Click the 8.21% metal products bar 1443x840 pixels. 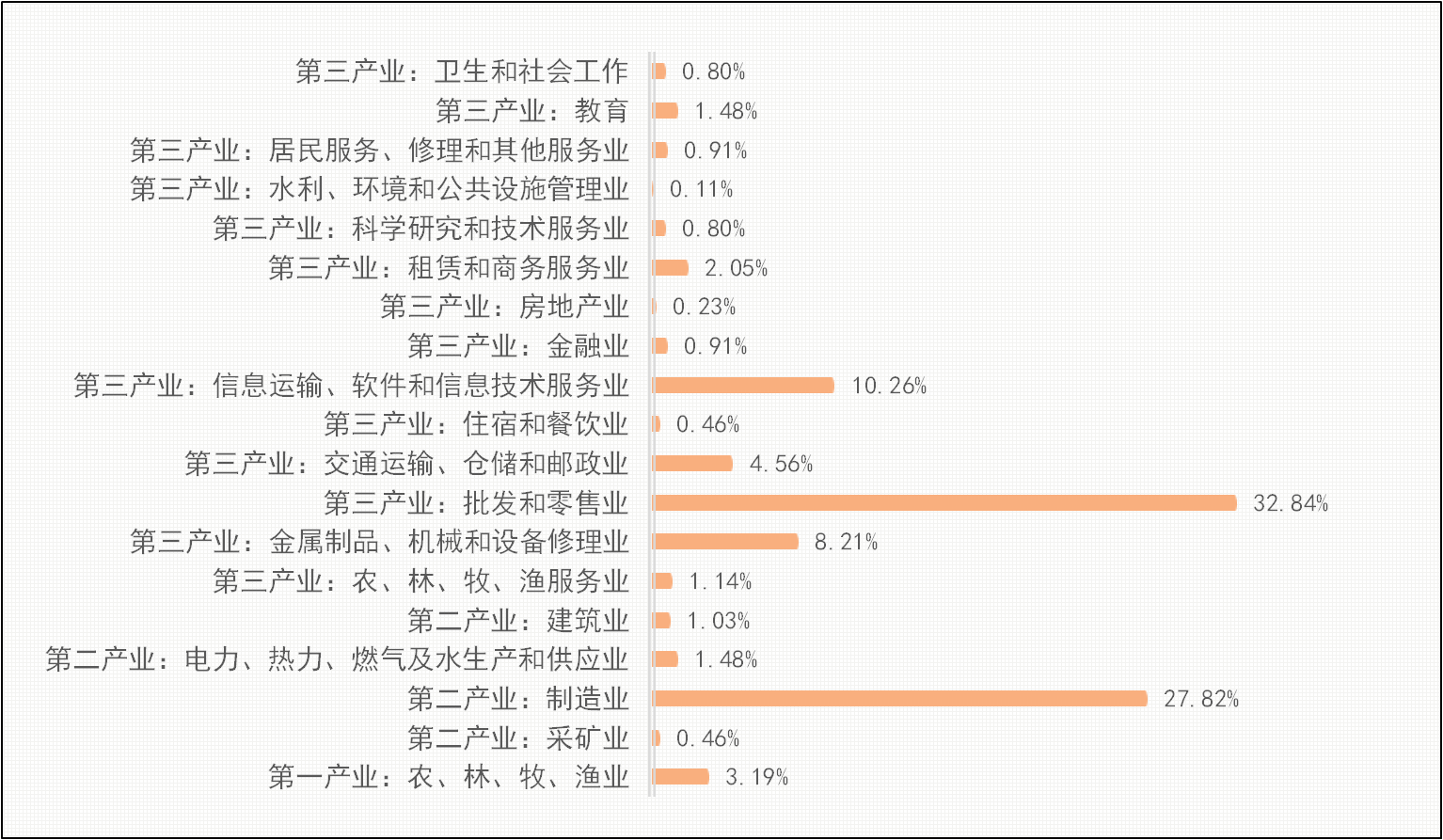pyautogui.click(x=725, y=542)
